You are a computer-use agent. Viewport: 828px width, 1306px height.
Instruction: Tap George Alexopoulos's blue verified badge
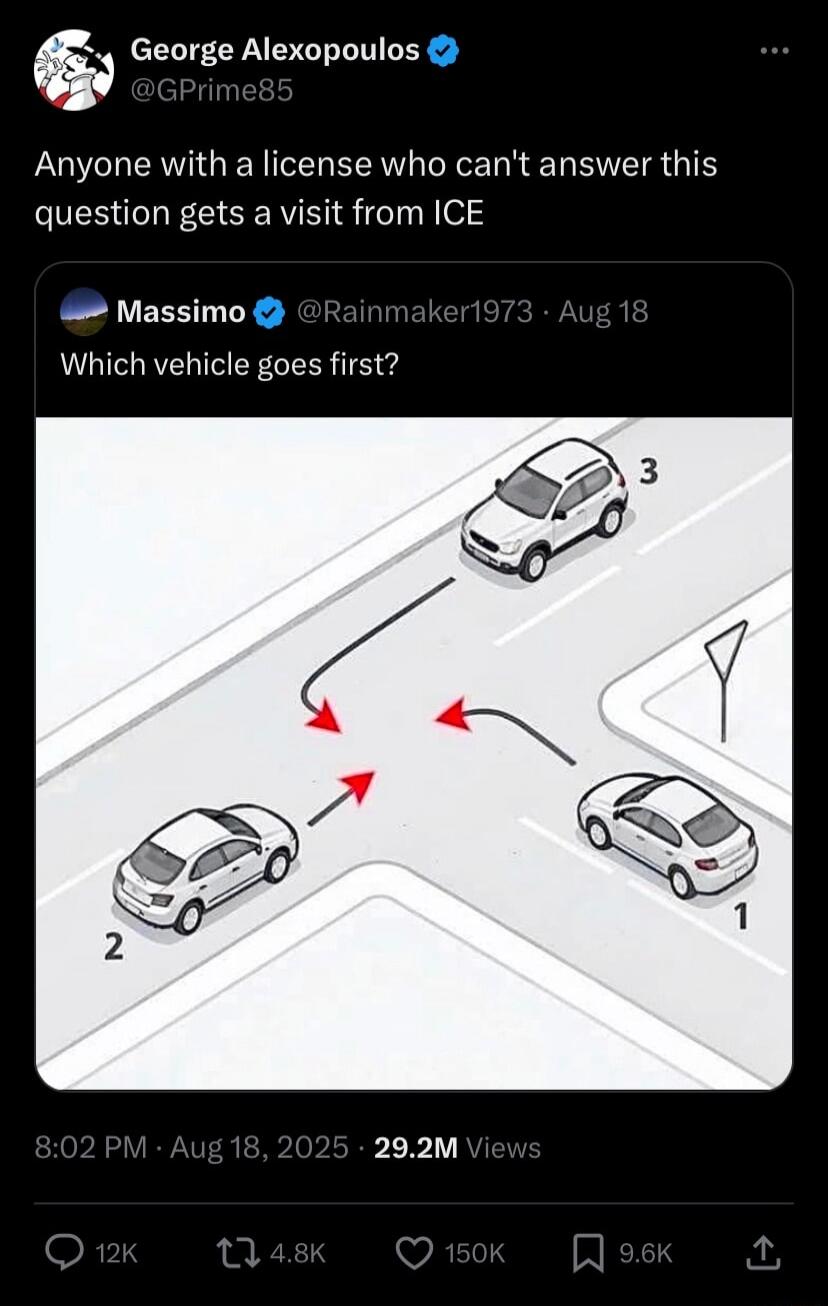point(444,50)
